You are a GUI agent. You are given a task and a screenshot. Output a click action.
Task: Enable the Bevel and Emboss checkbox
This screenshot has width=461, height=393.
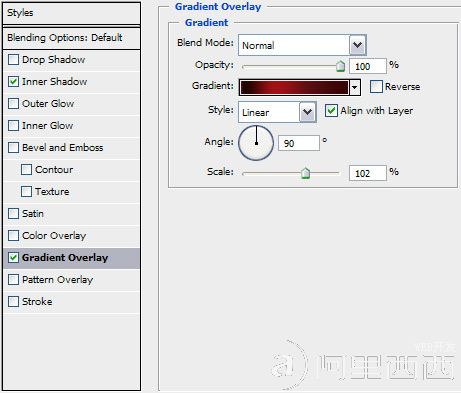[13, 148]
